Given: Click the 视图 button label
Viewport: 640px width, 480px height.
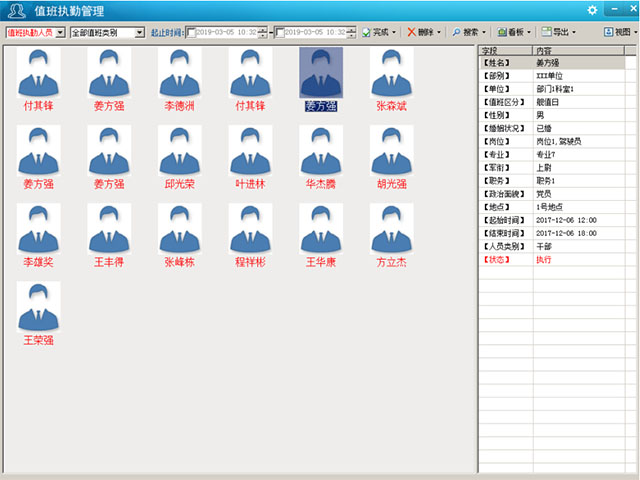Looking at the screenshot, I should pyautogui.click(x=622, y=32).
